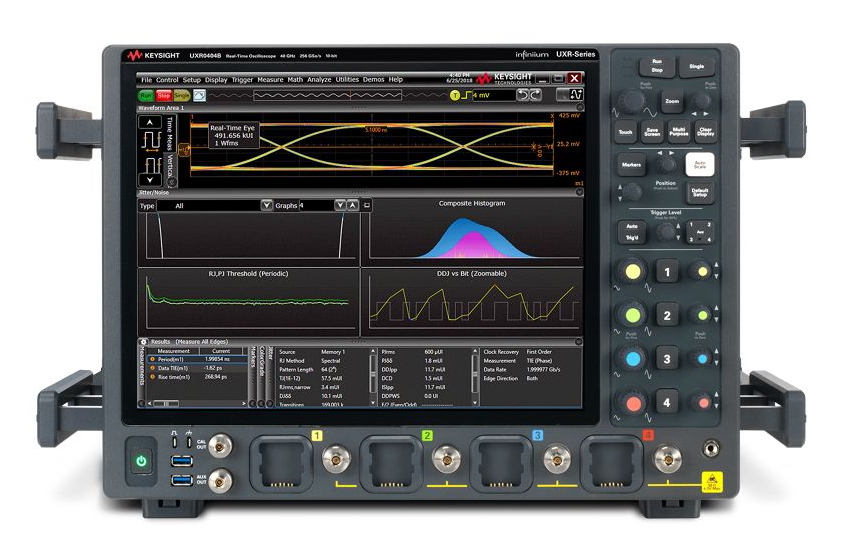Image resolution: width=841 pixels, height=544 pixels.
Task: Click the rising edge trigger icon
Action: [x=466, y=95]
